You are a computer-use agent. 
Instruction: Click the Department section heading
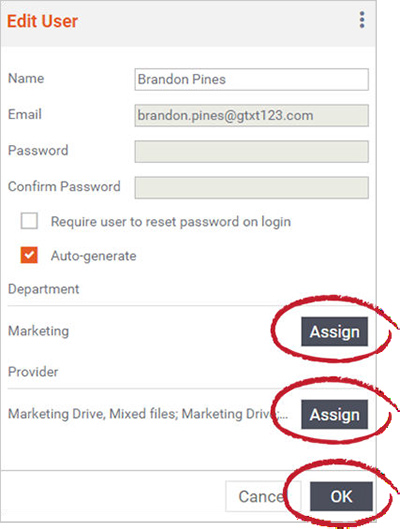[x=44, y=289]
